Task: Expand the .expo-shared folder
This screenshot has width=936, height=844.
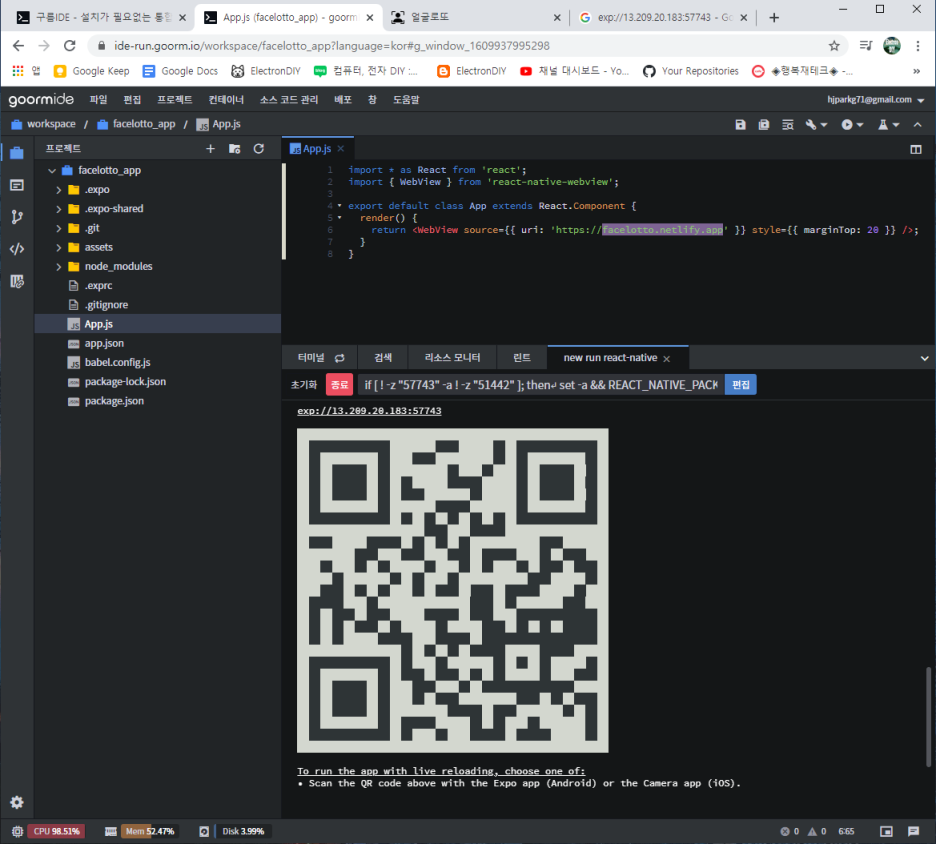Action: click(58, 209)
